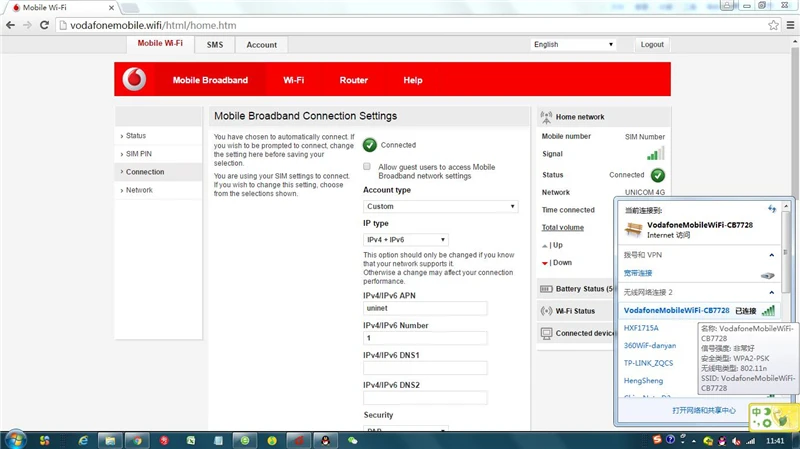This screenshot has width=800, height=449.
Task: Click the Total volume link
Action: tap(563, 228)
